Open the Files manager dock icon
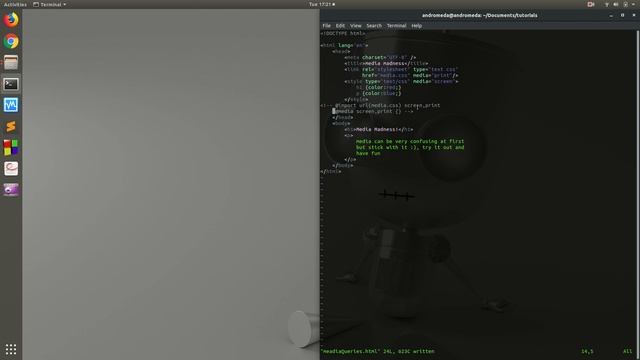Image resolution: width=640 pixels, height=360 pixels. coord(11,62)
